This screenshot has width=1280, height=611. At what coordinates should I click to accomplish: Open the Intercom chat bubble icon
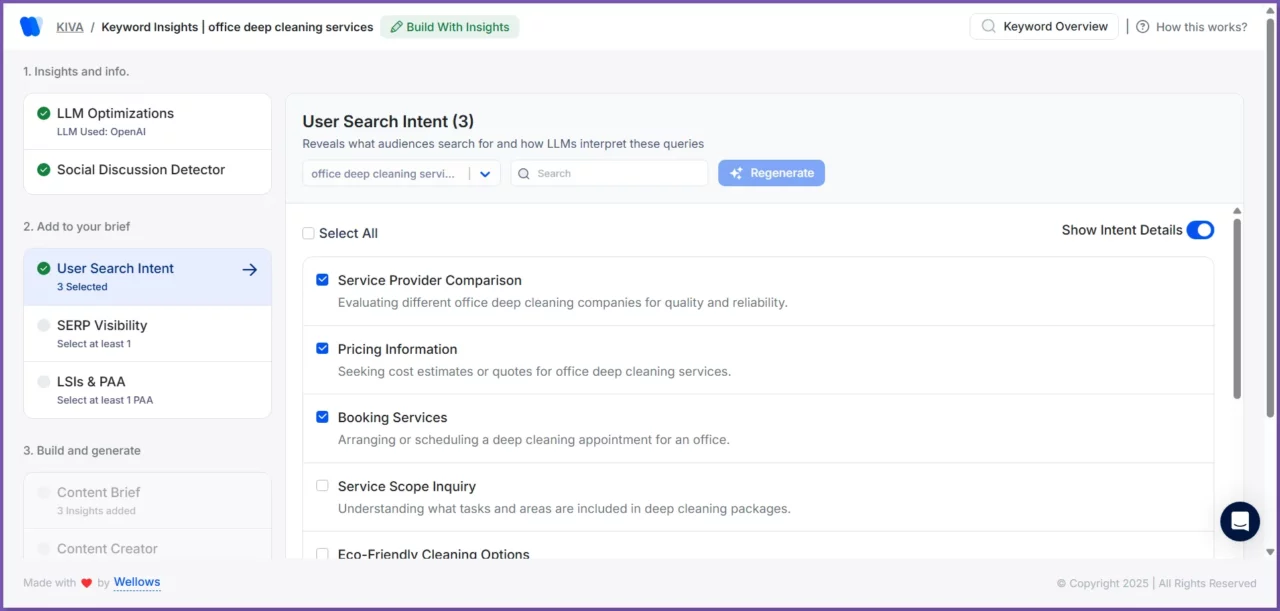[x=1239, y=521]
